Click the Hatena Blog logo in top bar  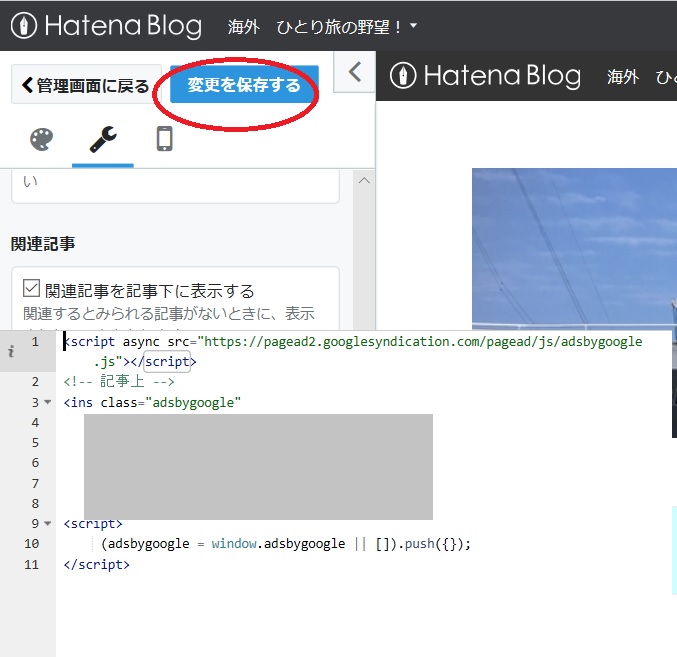point(106,26)
